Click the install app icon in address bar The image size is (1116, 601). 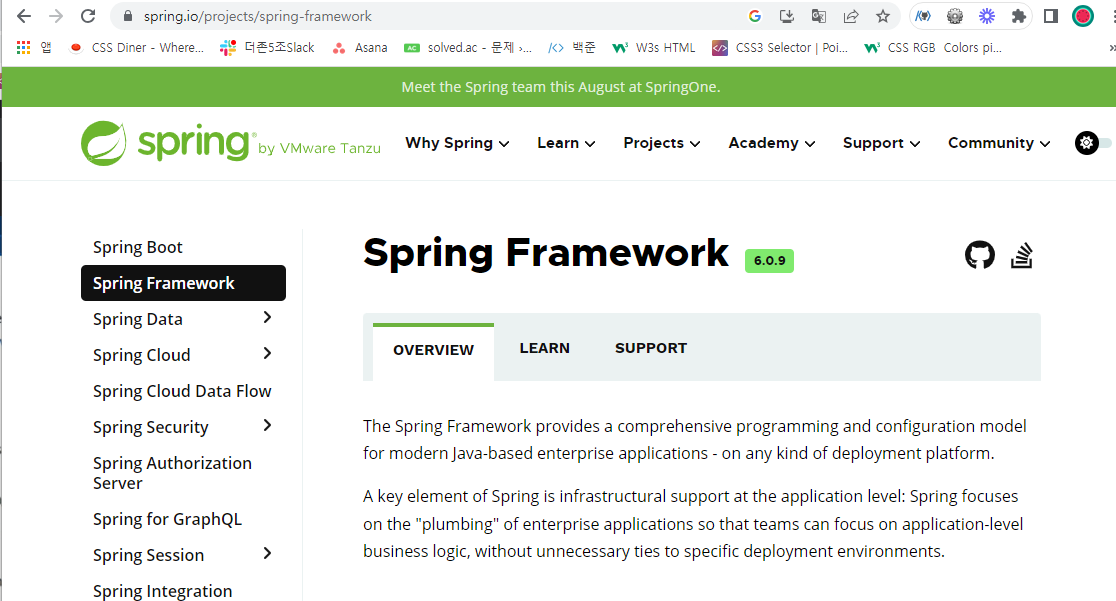tap(786, 16)
